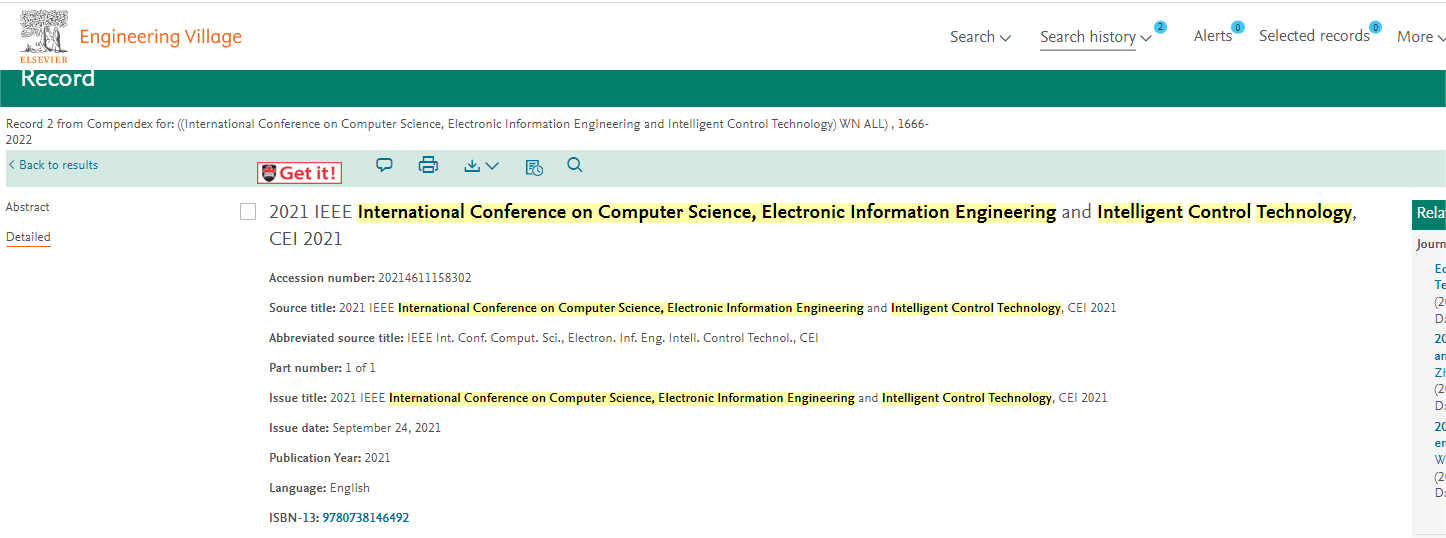Click the Alerts count badge
Image resolution: width=1446 pixels, height=538 pixels.
[1238, 27]
